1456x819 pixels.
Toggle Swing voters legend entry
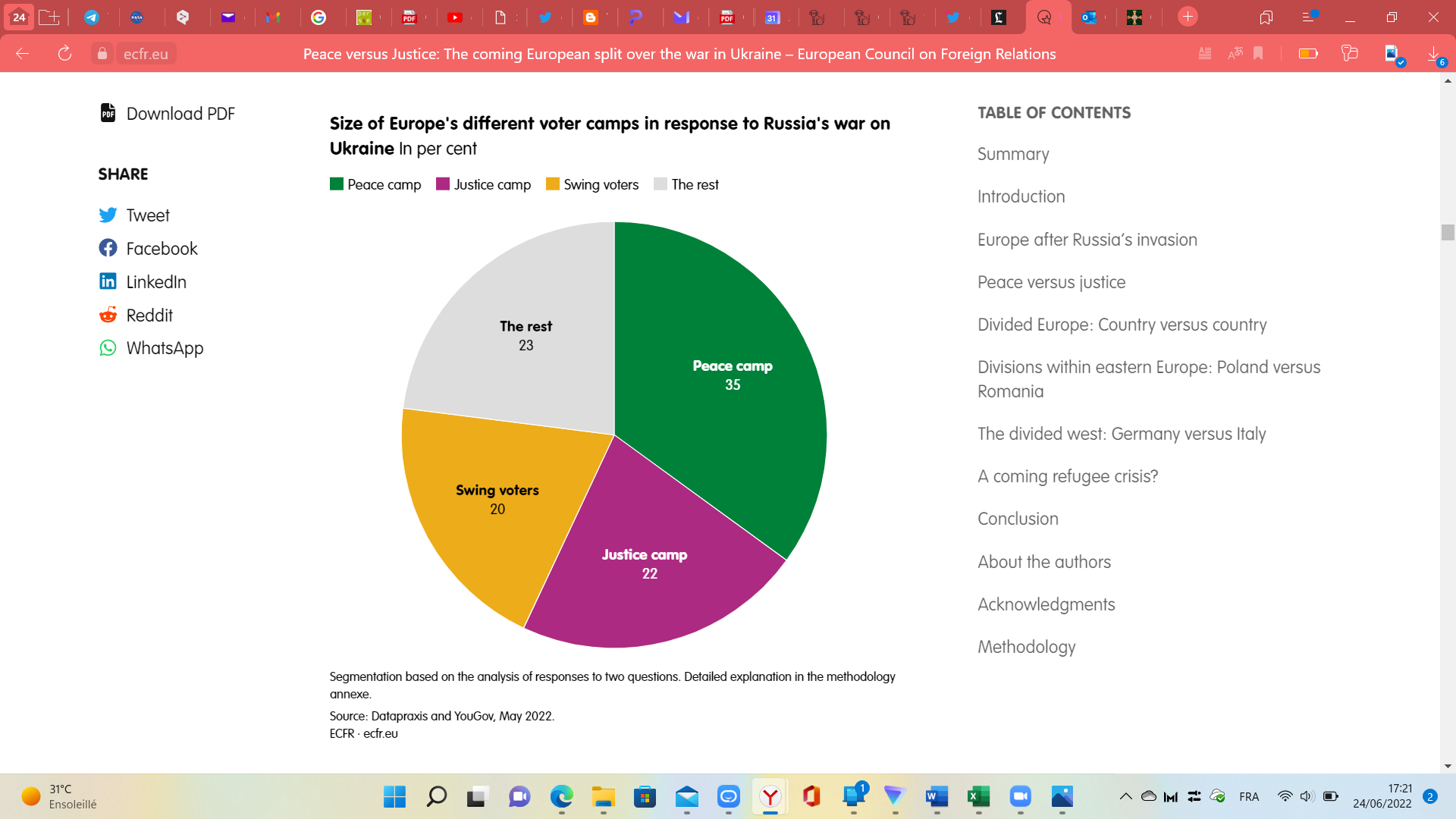point(592,184)
